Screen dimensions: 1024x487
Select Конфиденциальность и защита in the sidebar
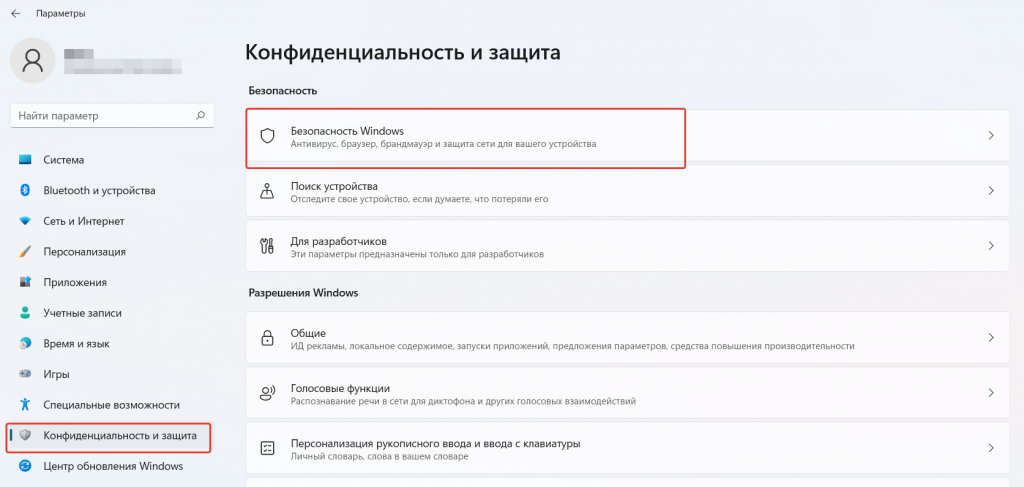point(110,436)
